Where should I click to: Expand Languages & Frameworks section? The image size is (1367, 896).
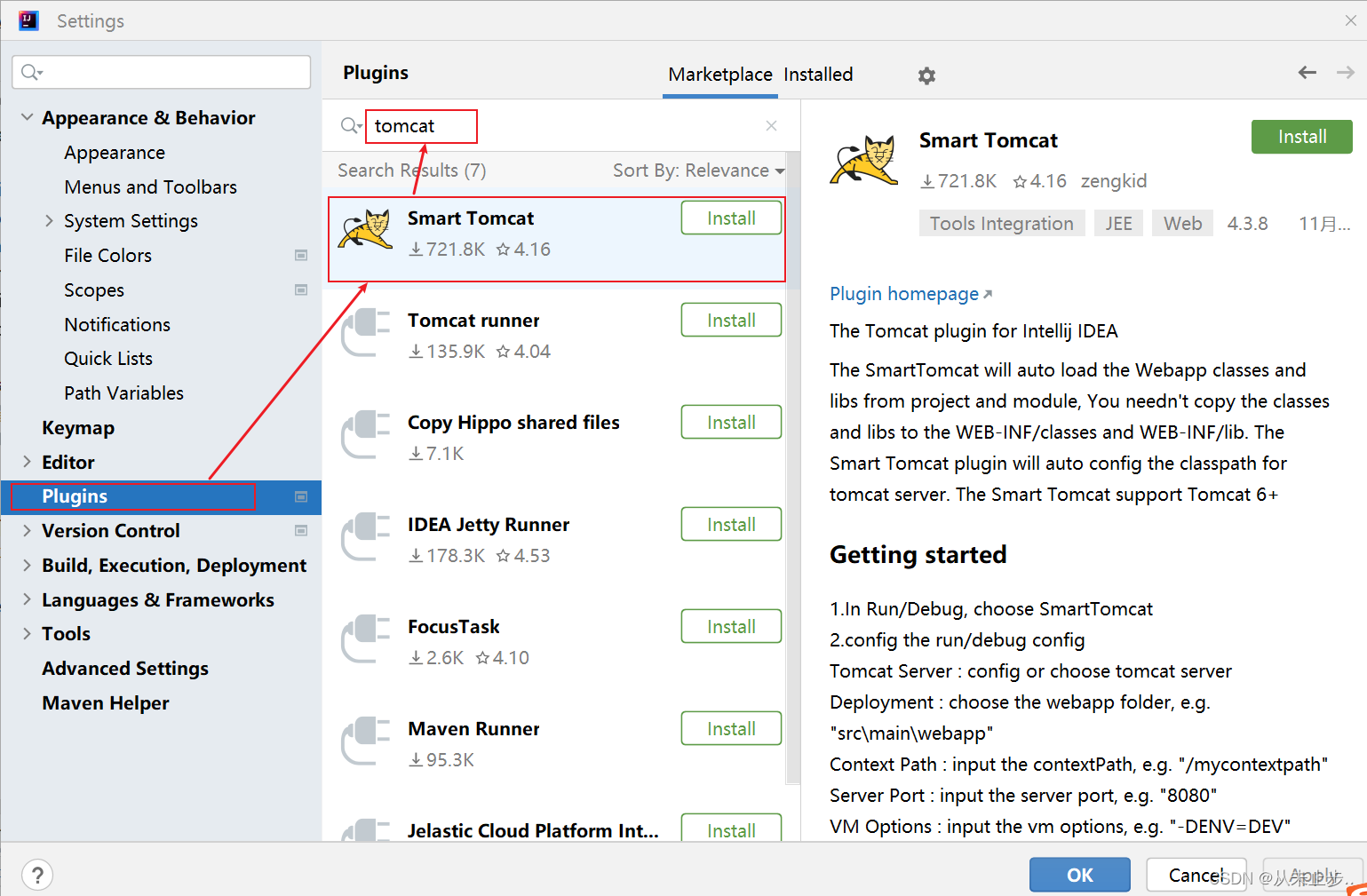pos(28,599)
